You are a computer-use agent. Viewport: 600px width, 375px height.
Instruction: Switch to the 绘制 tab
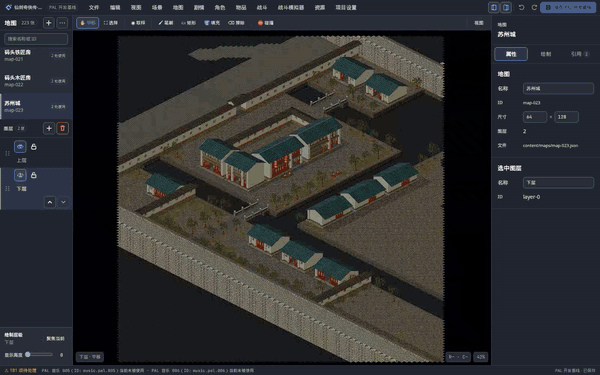tap(546, 54)
